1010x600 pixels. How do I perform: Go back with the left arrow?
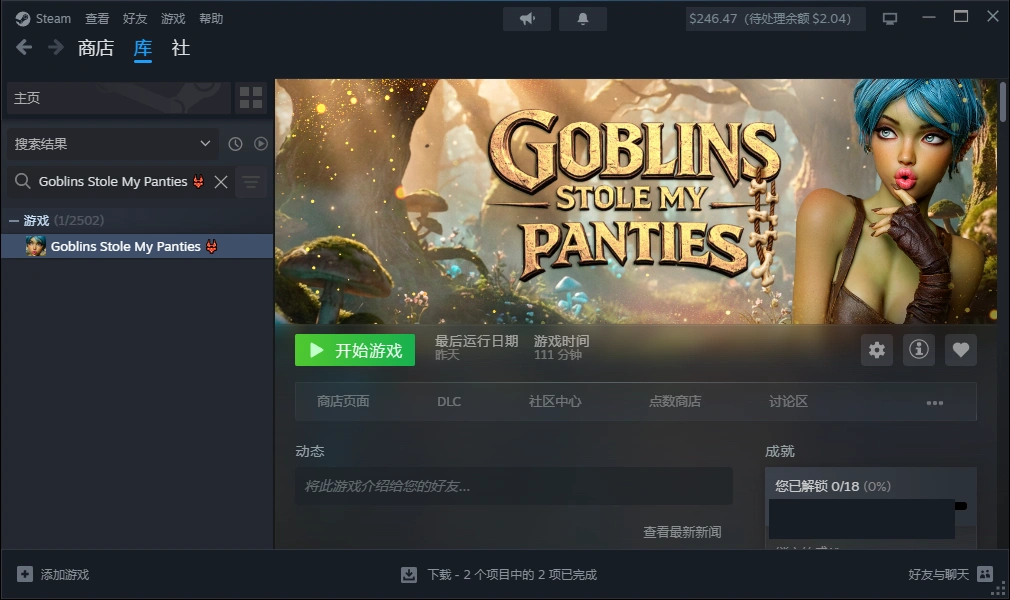coord(24,47)
